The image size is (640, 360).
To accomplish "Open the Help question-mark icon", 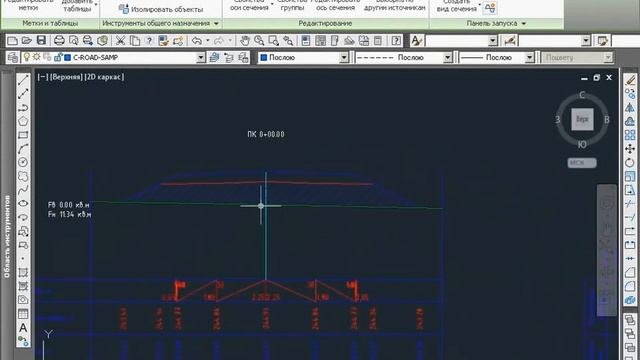I will [x=396, y=40].
